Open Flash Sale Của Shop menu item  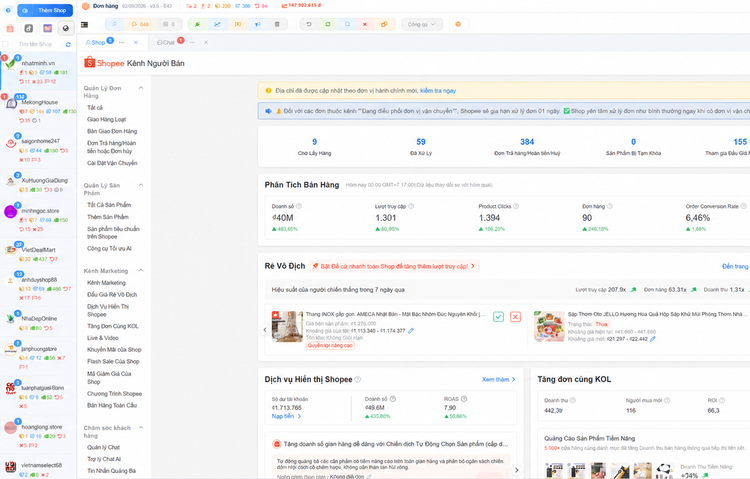pyautogui.click(x=113, y=361)
